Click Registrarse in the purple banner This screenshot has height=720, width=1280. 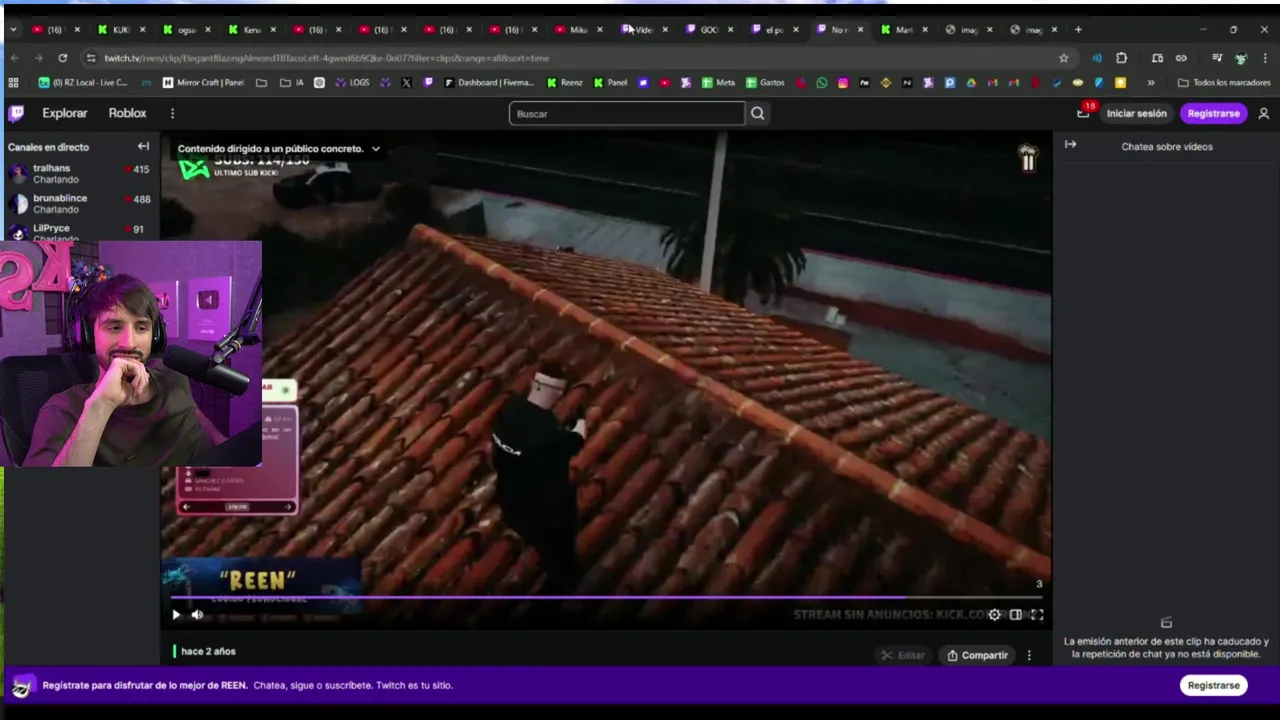point(1213,685)
